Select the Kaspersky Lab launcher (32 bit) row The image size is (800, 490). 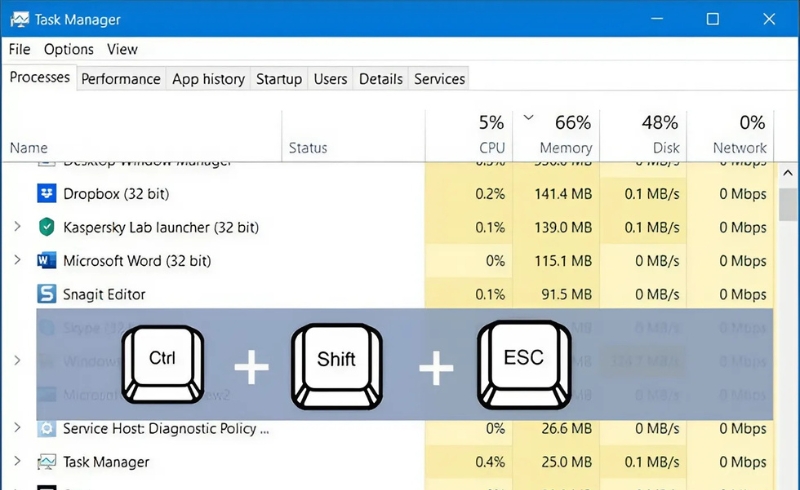(x=388, y=227)
